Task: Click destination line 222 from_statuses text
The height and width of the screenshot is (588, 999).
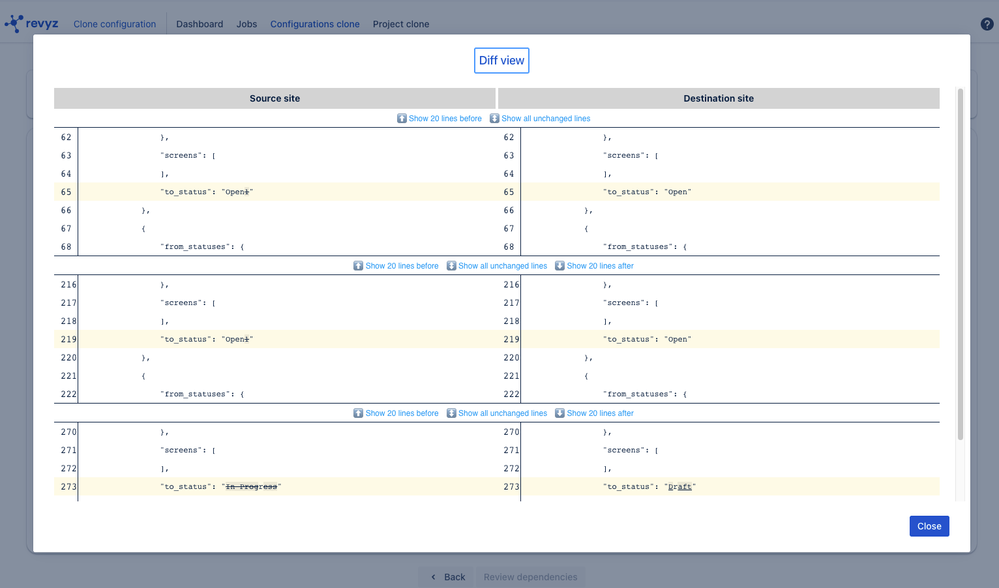Action: point(645,394)
